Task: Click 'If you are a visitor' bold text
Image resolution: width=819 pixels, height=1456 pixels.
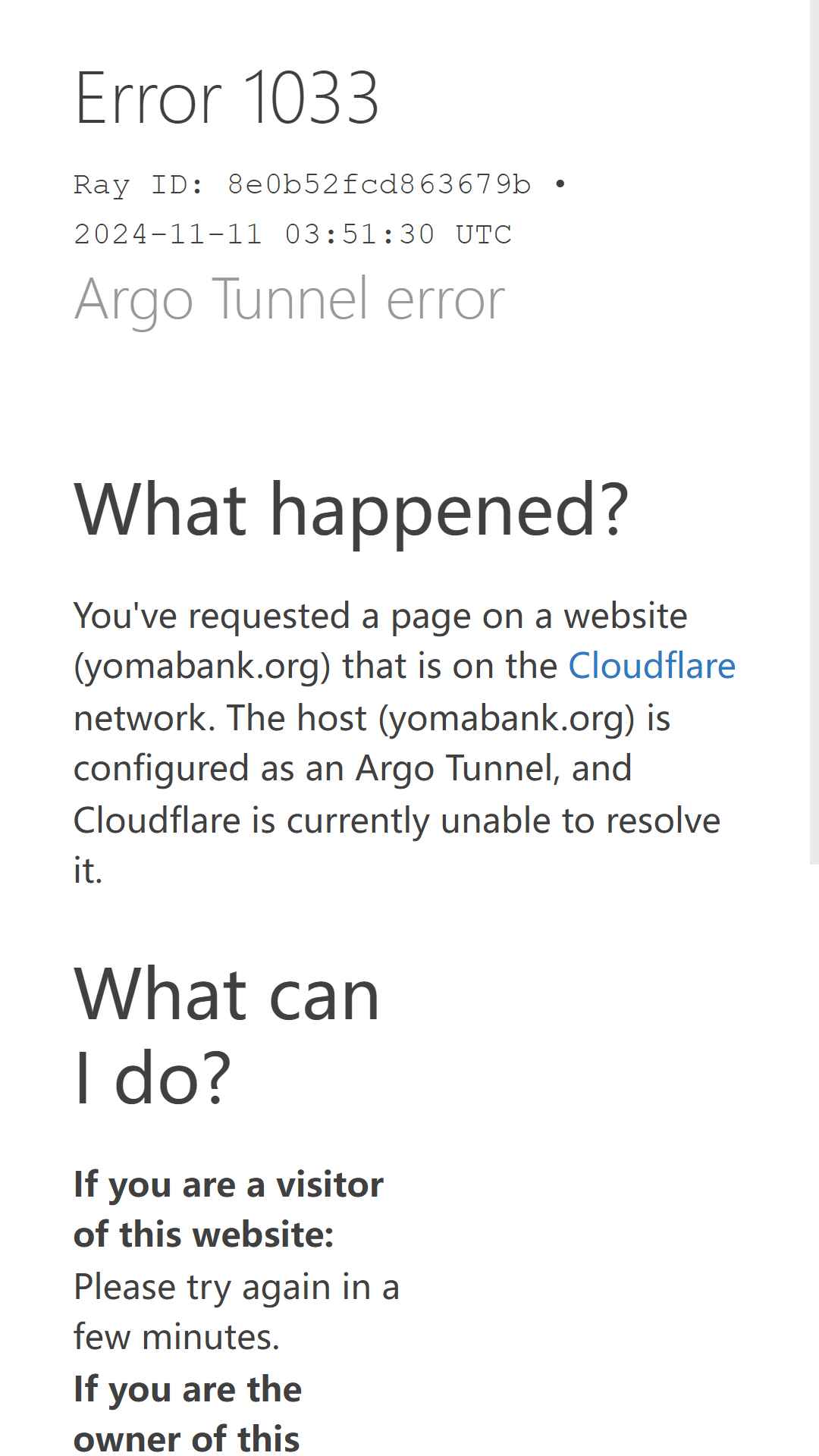Action: pyautogui.click(x=228, y=1185)
